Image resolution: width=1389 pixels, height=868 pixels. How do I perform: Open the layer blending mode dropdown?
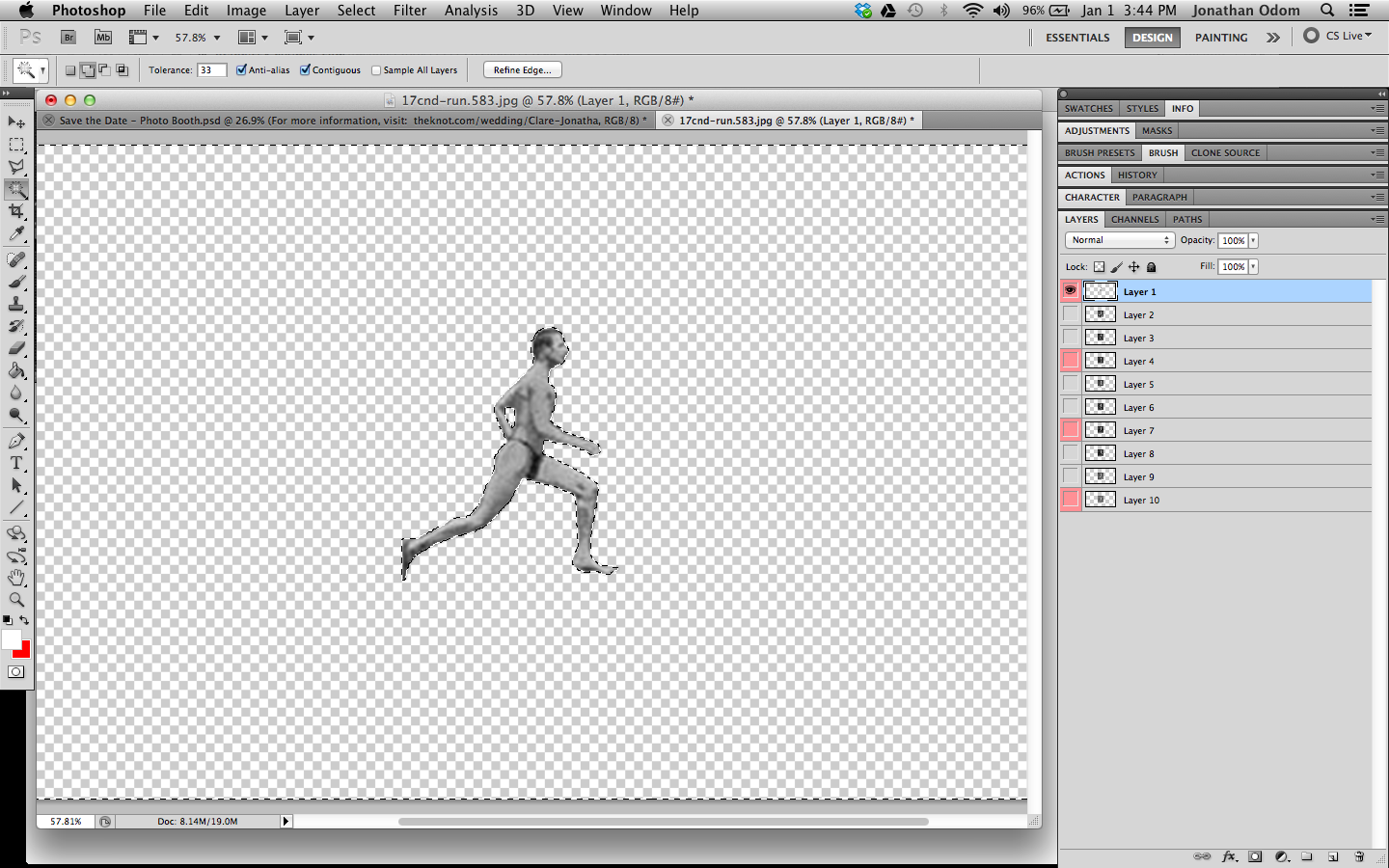click(1119, 239)
